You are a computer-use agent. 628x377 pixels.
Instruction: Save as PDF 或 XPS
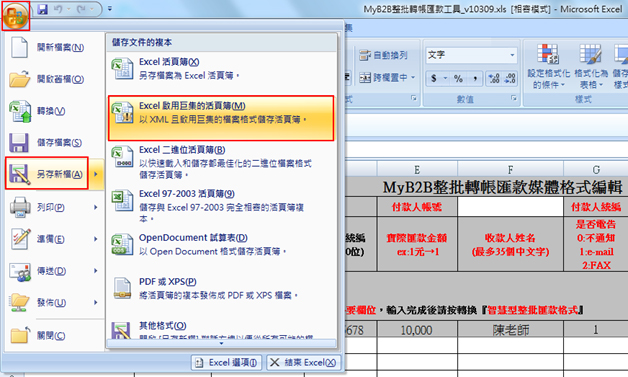(221, 288)
